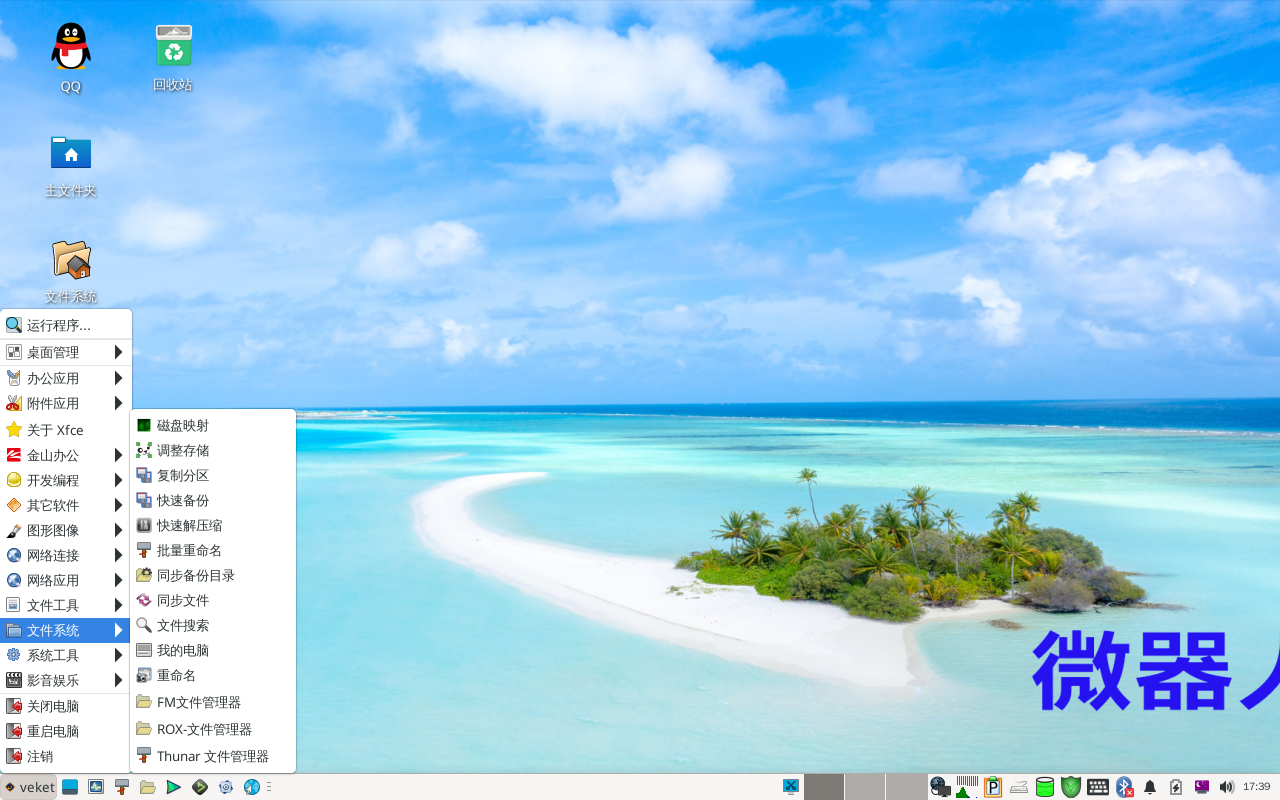1280x800 pixels.
Task: Expand the 开发编程 submenu arrow
Action: (x=118, y=480)
